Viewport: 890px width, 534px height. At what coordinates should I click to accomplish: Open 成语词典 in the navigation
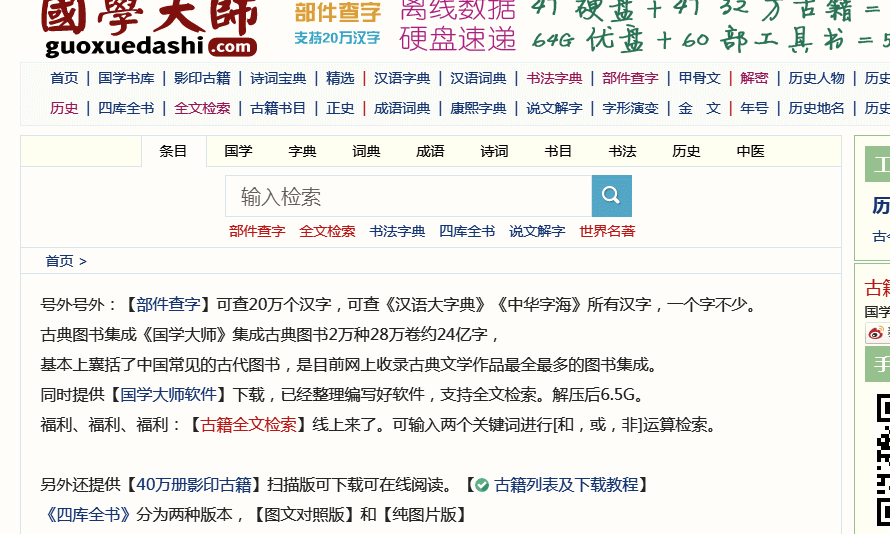[x=402, y=108]
